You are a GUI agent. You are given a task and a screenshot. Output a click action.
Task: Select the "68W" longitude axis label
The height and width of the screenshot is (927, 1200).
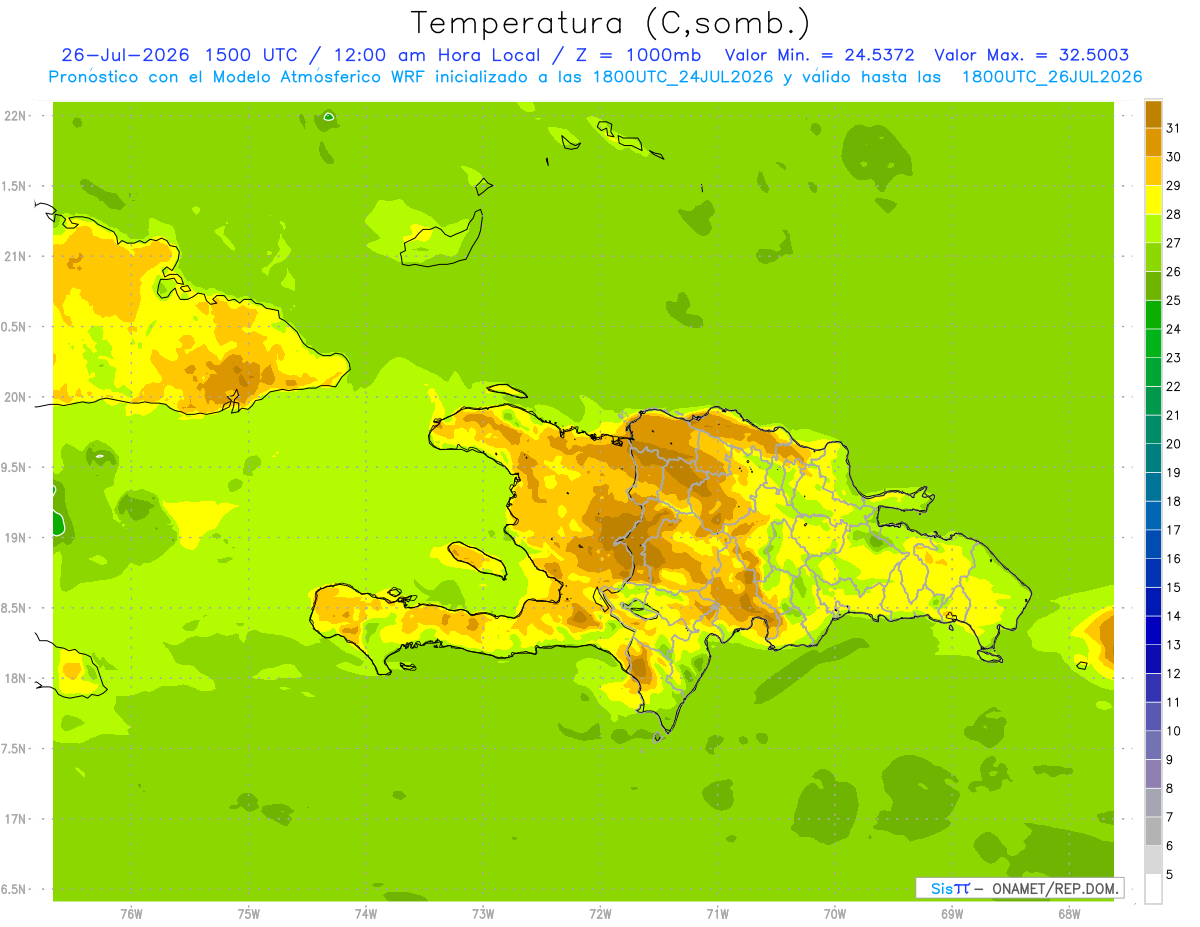1069,914
